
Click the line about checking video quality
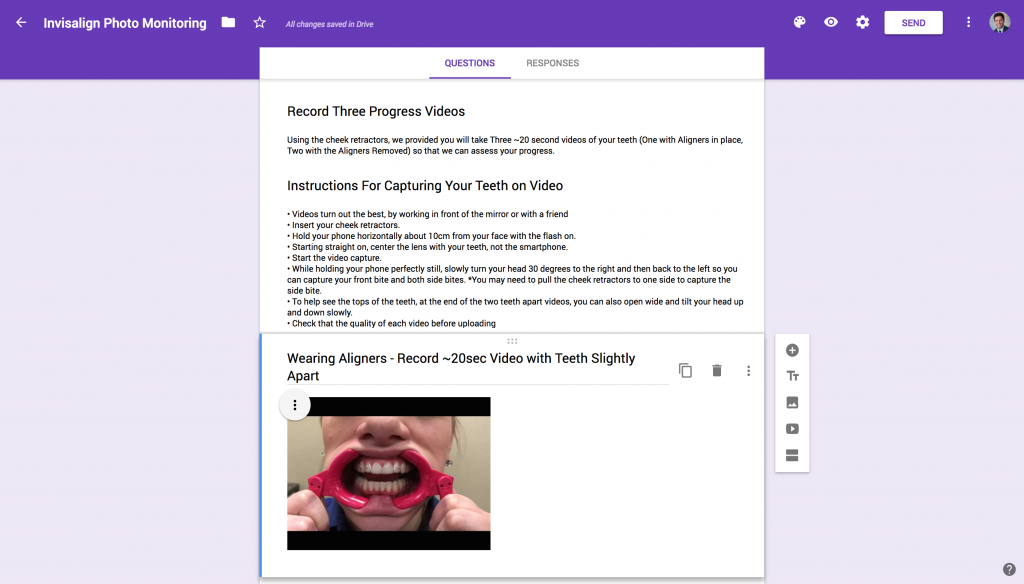click(x=391, y=324)
